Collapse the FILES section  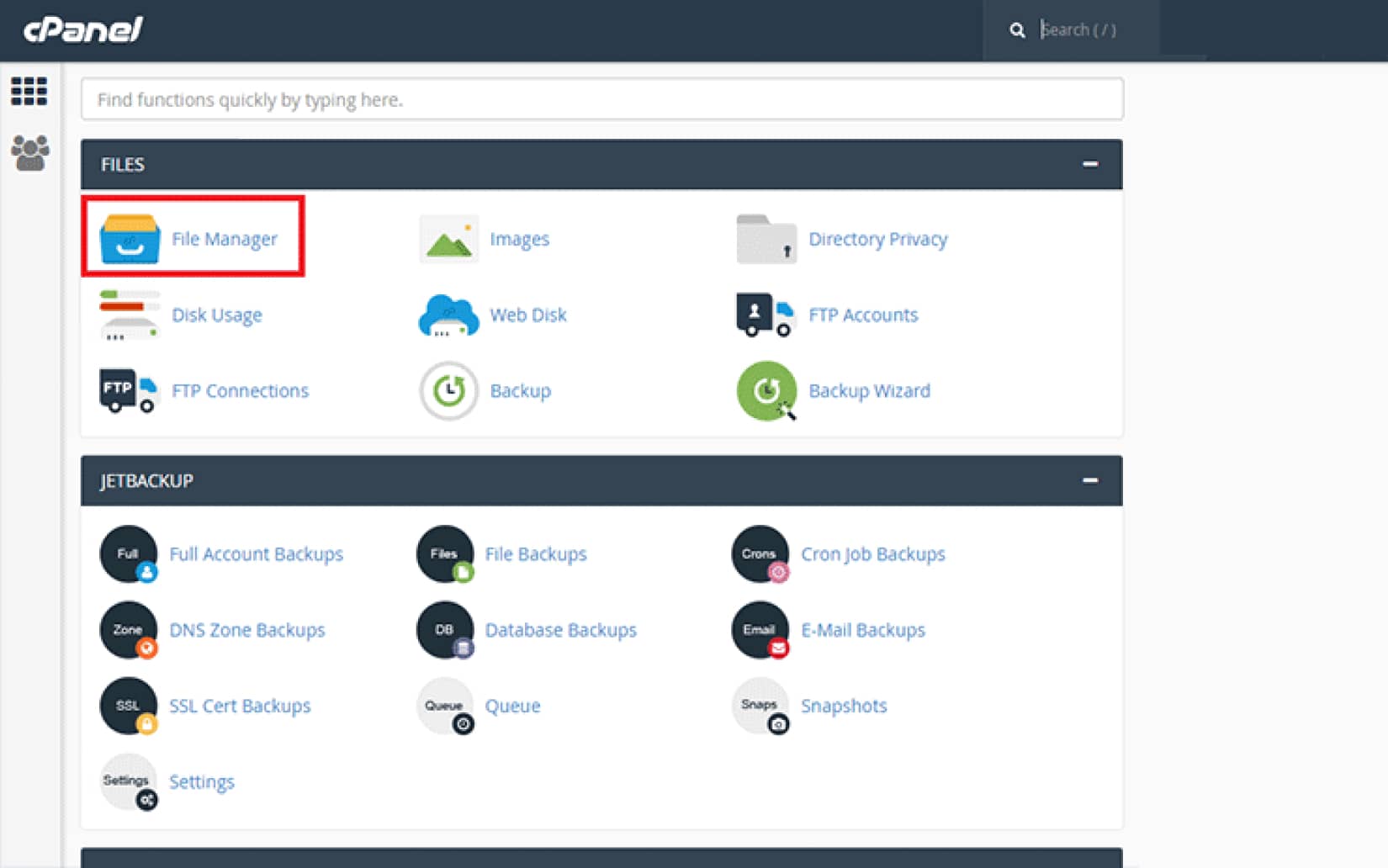pos(1092,164)
